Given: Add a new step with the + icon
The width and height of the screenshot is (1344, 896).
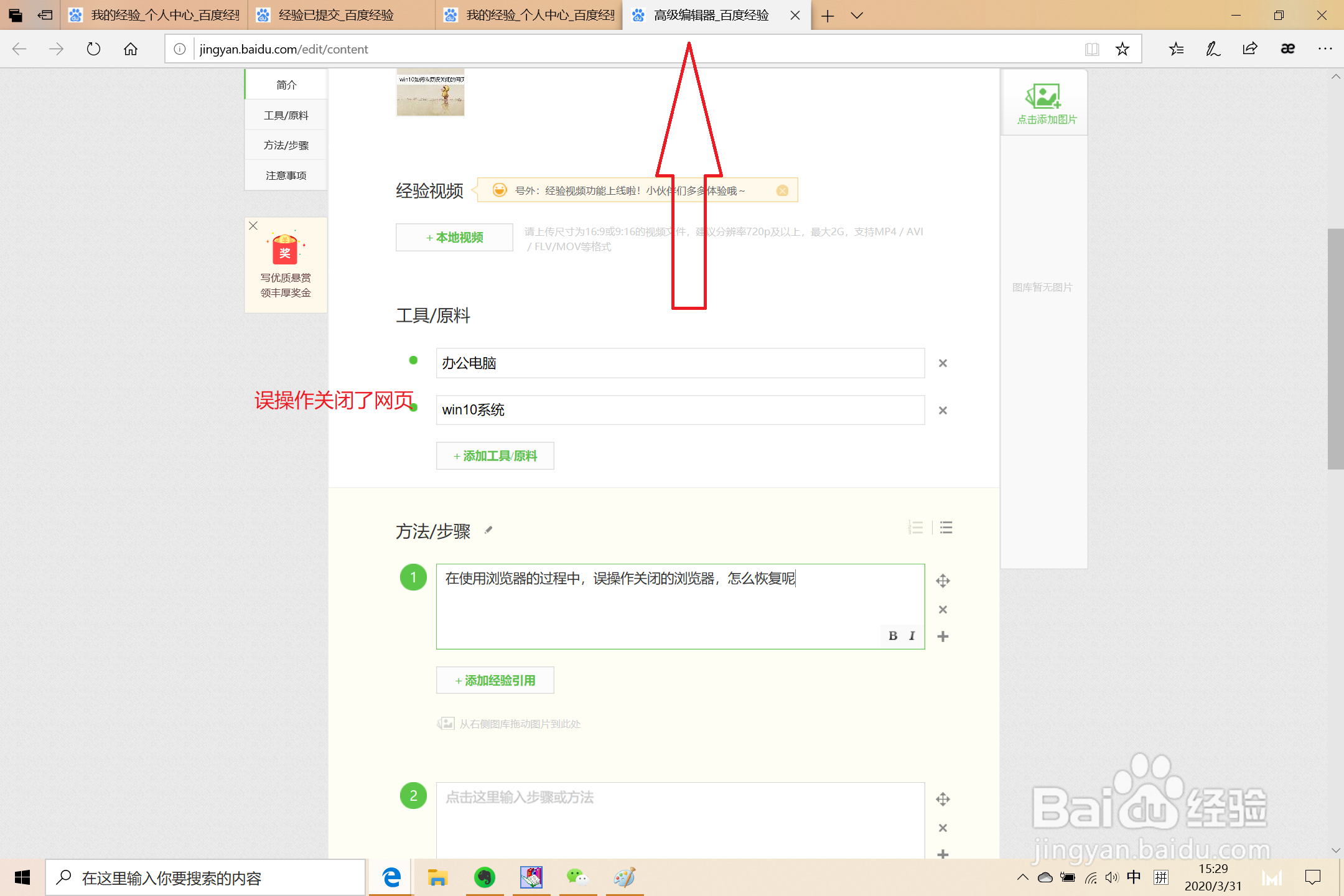Looking at the screenshot, I should [943, 637].
